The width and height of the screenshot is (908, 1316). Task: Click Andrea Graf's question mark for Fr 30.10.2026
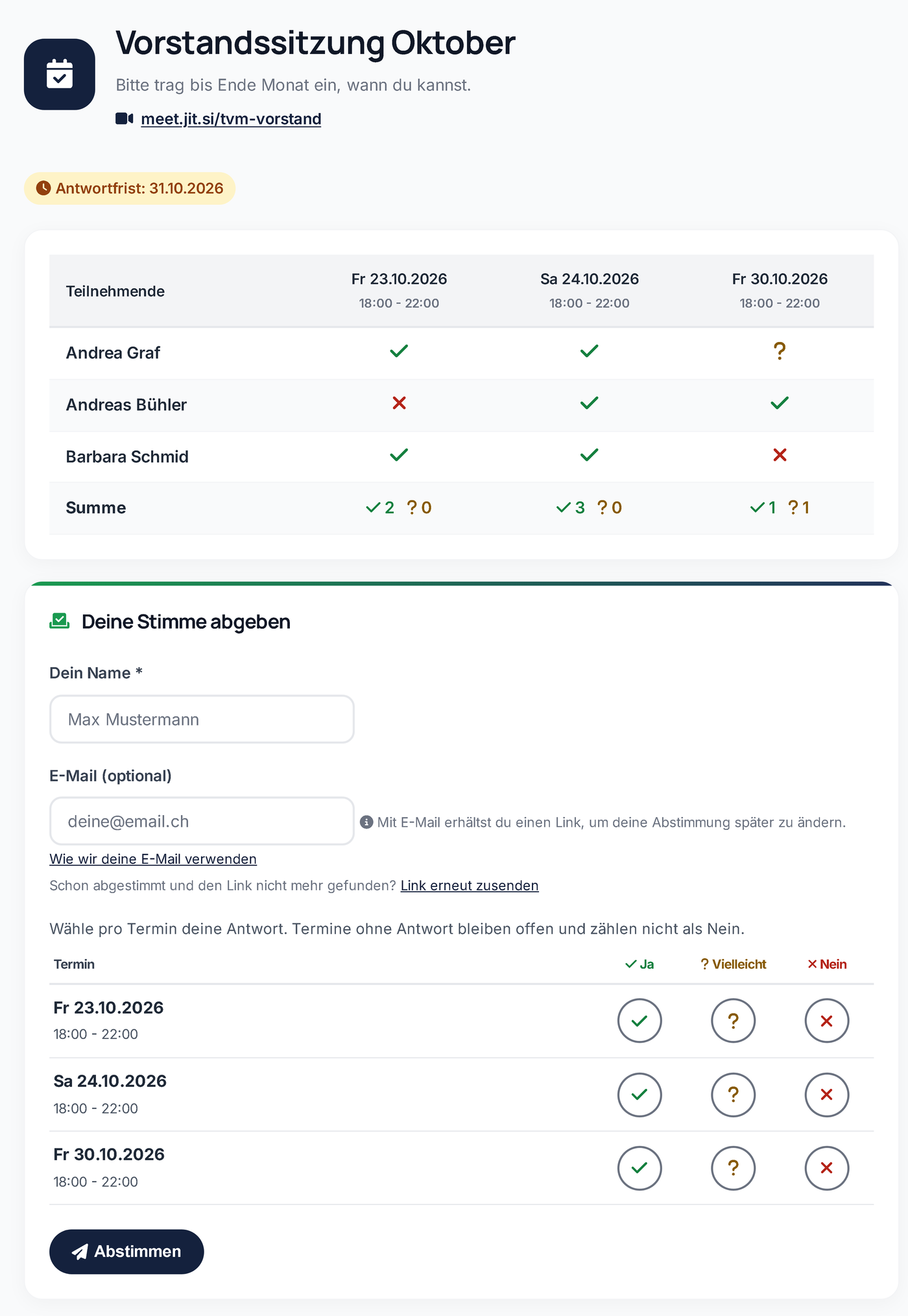point(780,351)
